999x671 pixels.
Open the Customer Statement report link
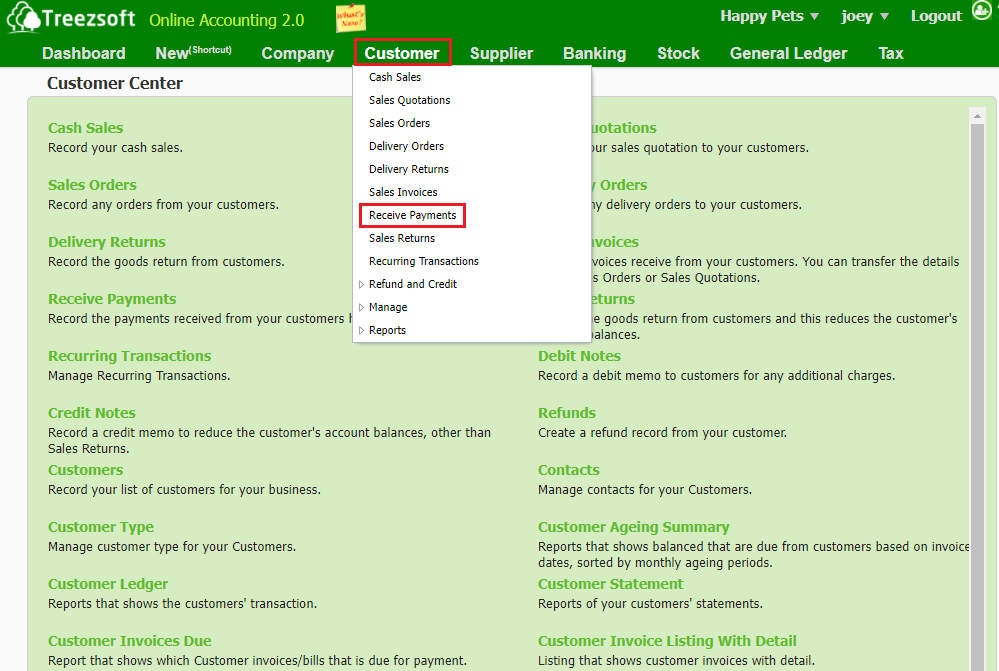(x=610, y=584)
